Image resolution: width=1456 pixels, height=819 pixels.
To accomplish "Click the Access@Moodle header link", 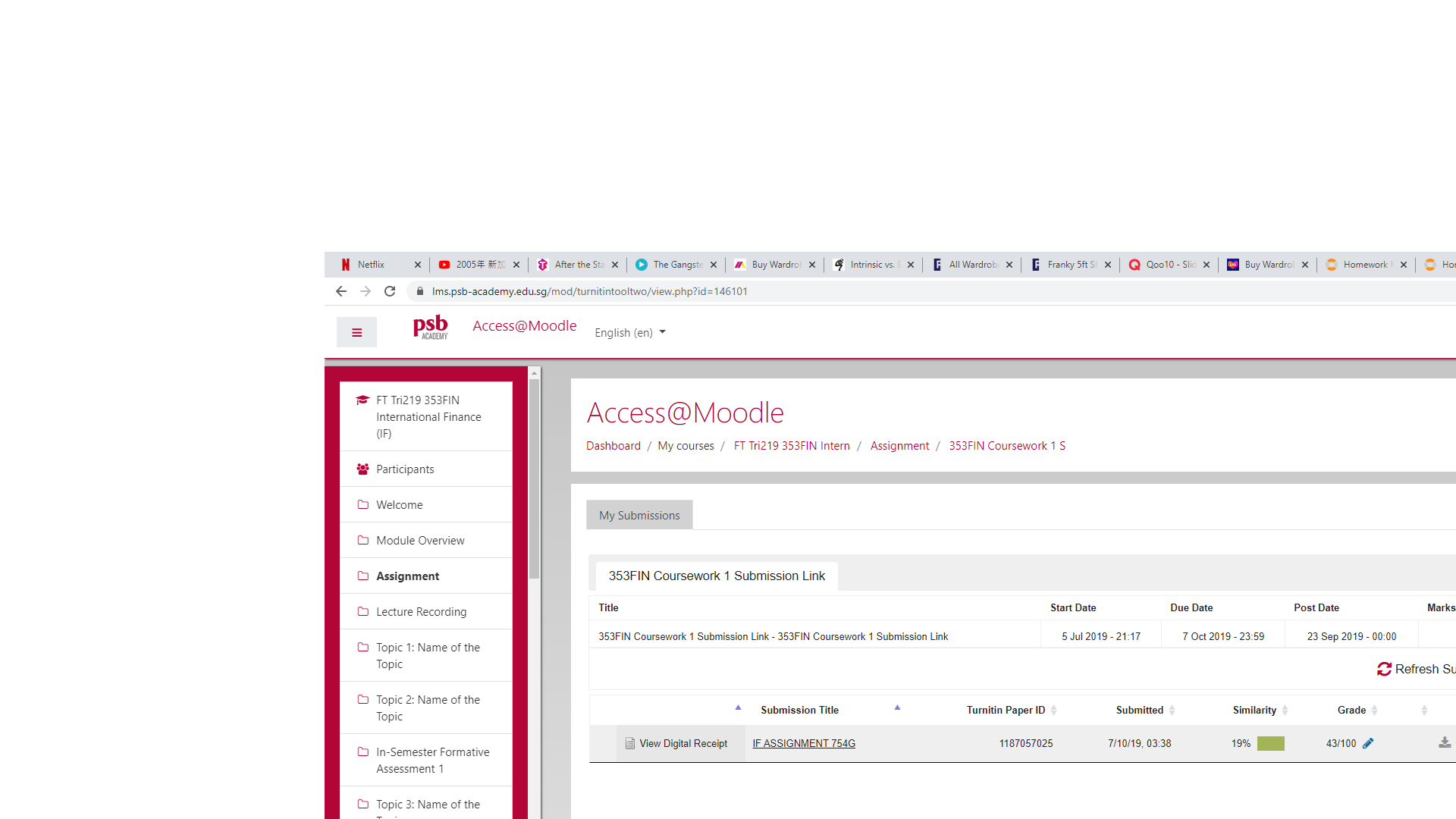I will click(524, 325).
